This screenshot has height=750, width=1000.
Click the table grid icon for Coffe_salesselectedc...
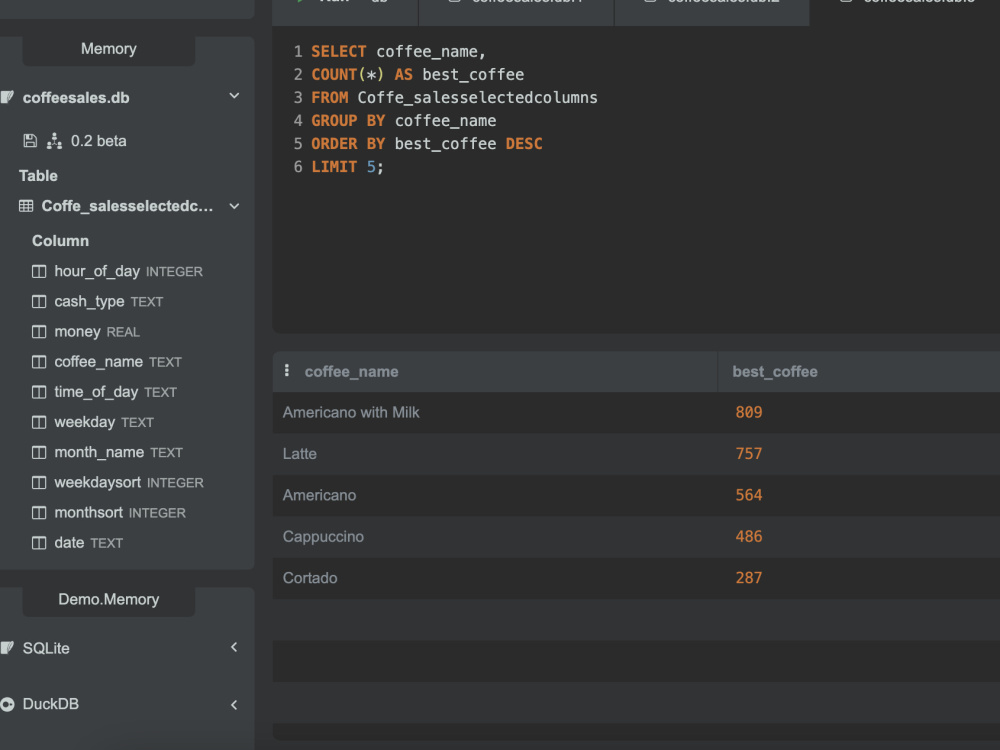[26, 206]
